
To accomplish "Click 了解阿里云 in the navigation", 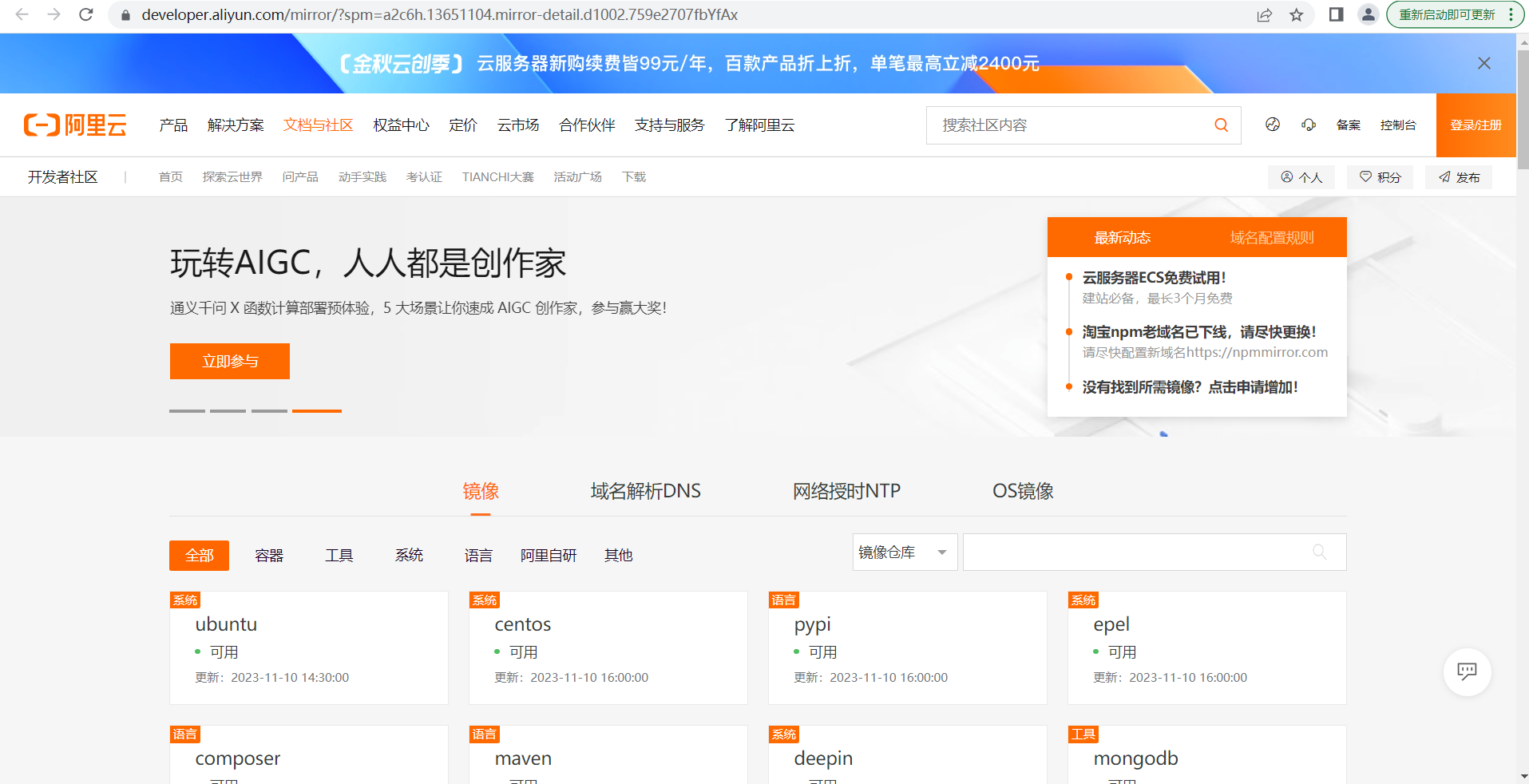I will [x=759, y=125].
